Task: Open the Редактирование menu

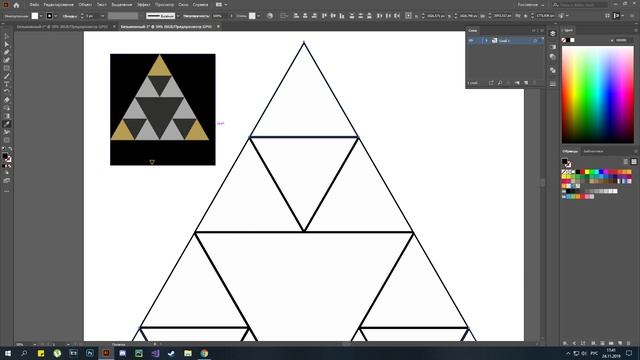Action: [58, 5]
